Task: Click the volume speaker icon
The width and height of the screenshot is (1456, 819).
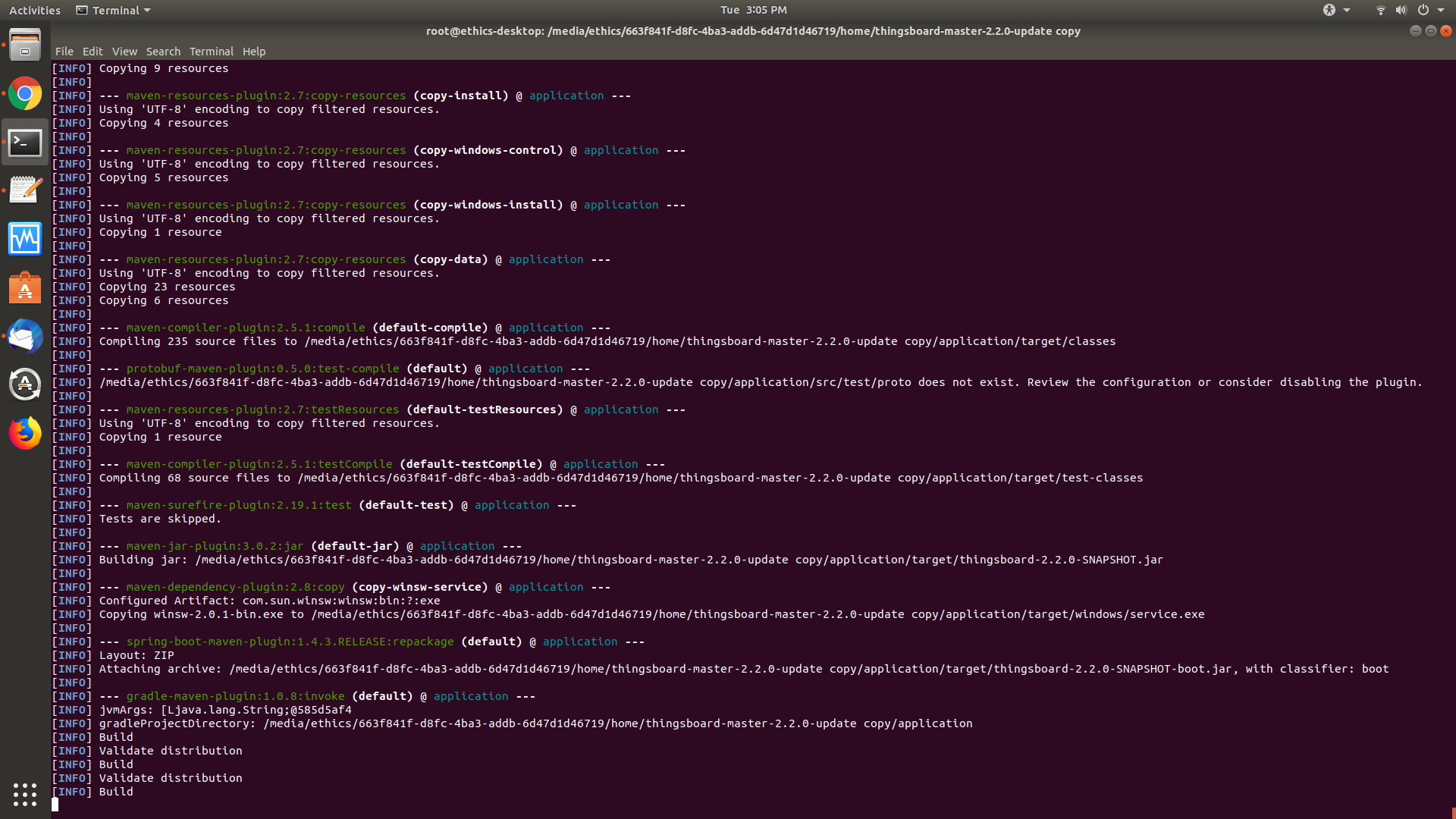Action: 1401,10
